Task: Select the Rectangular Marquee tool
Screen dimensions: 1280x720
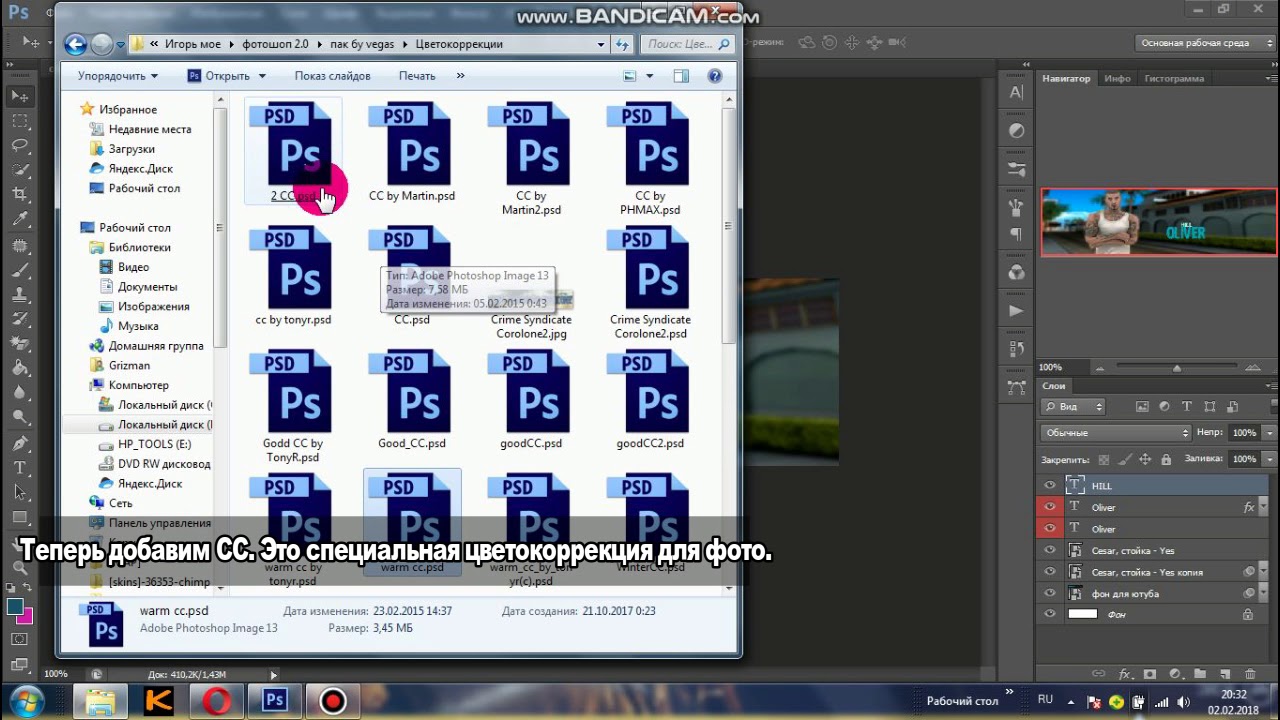Action: point(20,121)
